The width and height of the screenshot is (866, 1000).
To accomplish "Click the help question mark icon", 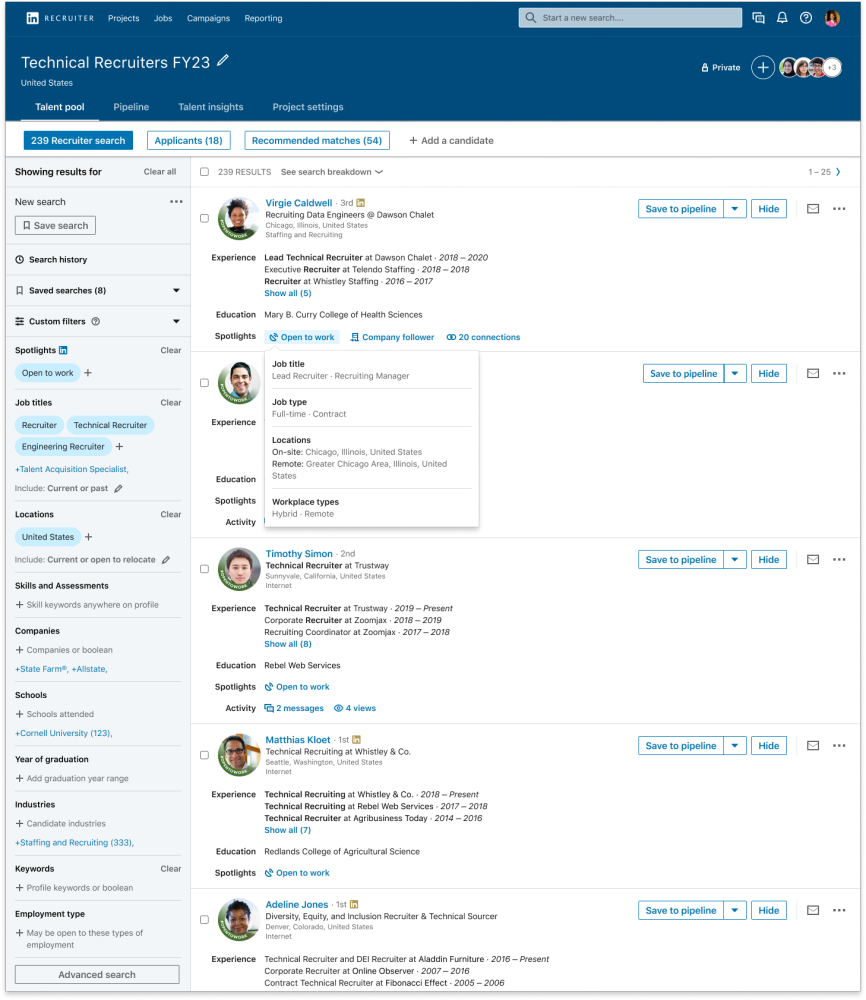I will [x=806, y=17].
